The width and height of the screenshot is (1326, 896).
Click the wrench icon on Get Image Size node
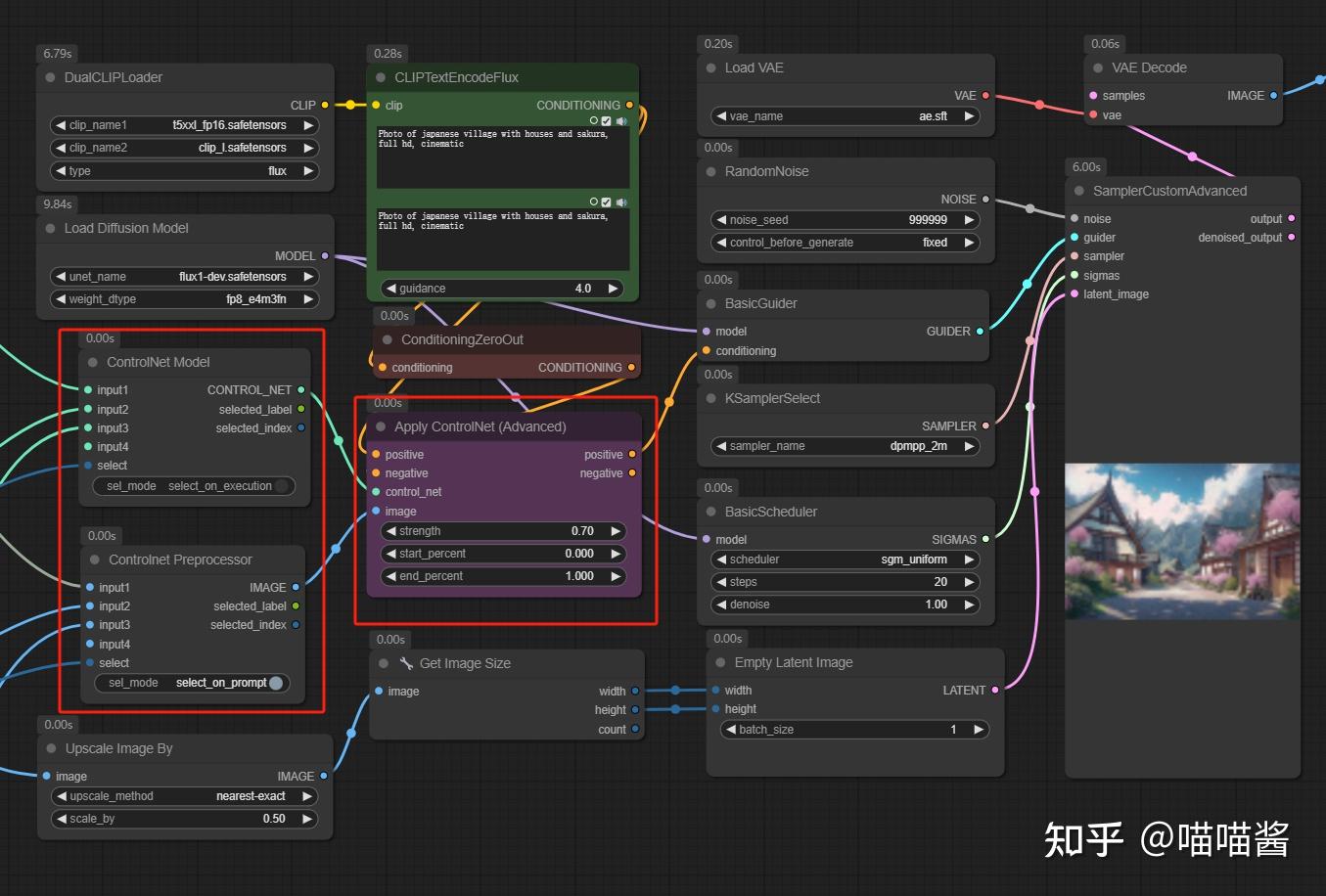(x=404, y=662)
